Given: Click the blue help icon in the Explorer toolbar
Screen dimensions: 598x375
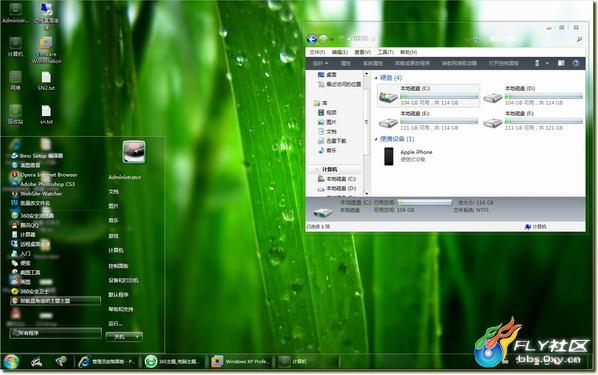Looking at the screenshot, I should coord(576,63).
